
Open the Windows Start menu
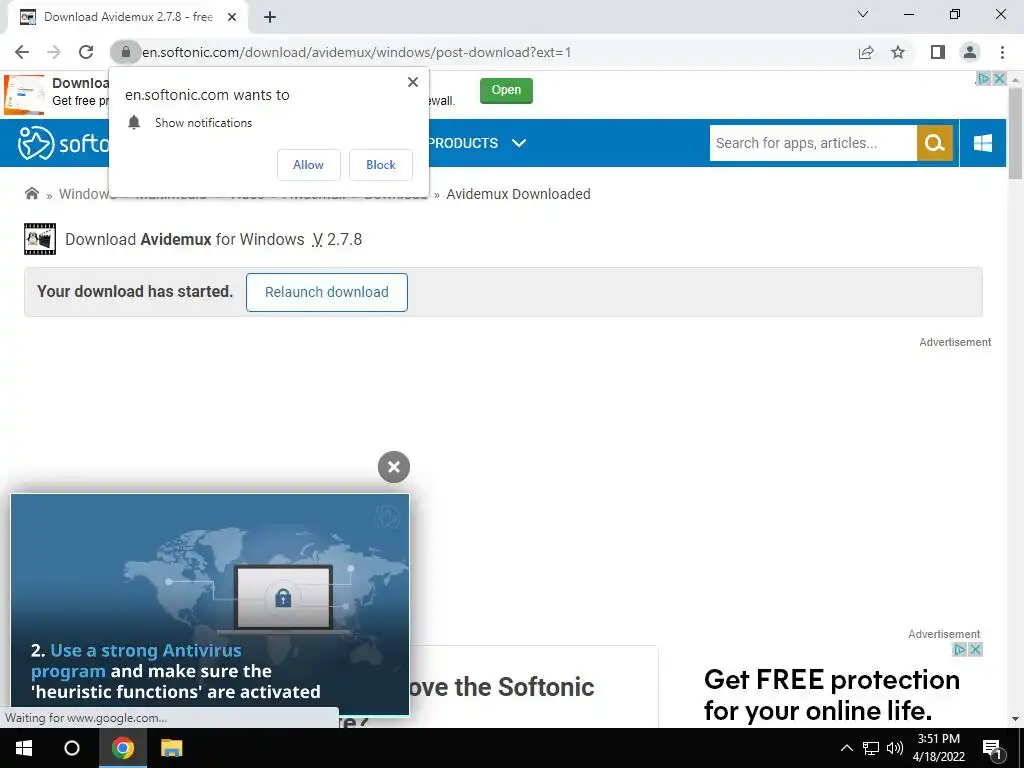(x=24, y=748)
